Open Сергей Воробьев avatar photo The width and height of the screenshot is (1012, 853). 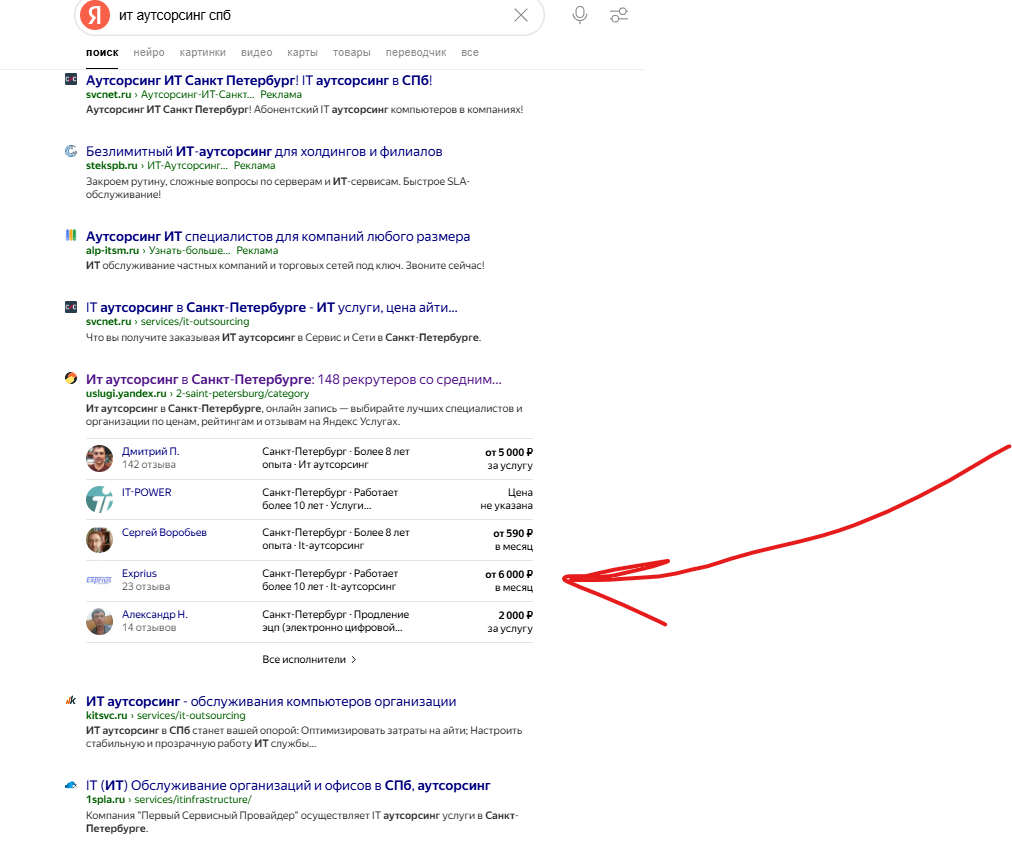point(99,539)
